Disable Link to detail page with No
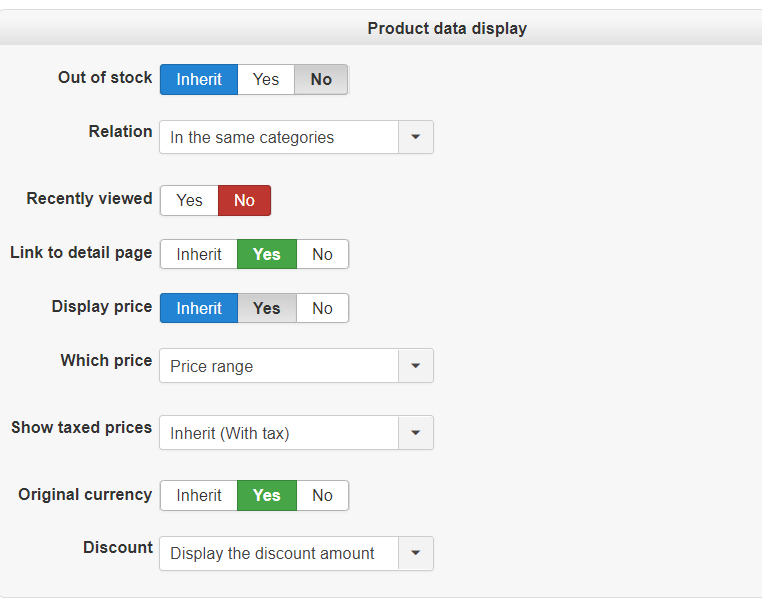762x615 pixels. click(322, 255)
